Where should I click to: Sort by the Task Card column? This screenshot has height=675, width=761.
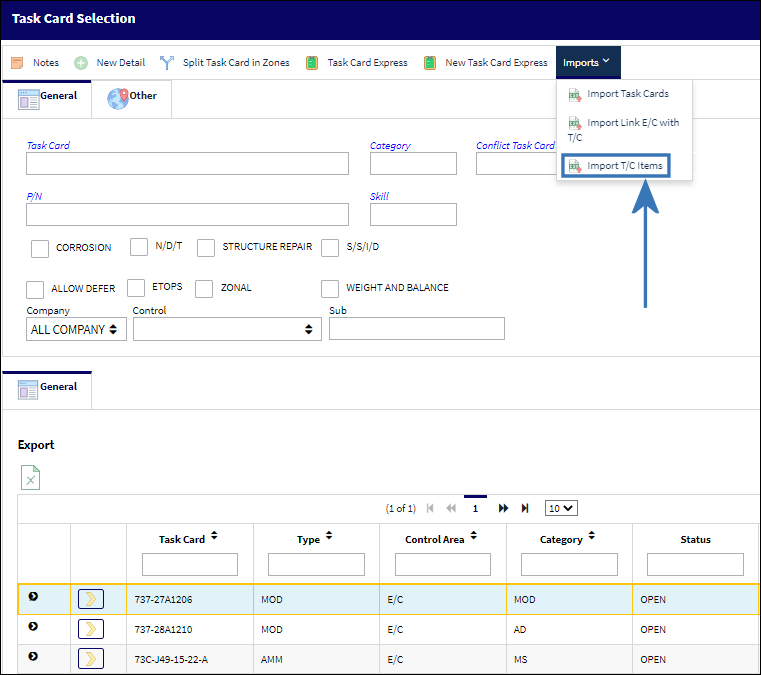pyautogui.click(x=214, y=536)
